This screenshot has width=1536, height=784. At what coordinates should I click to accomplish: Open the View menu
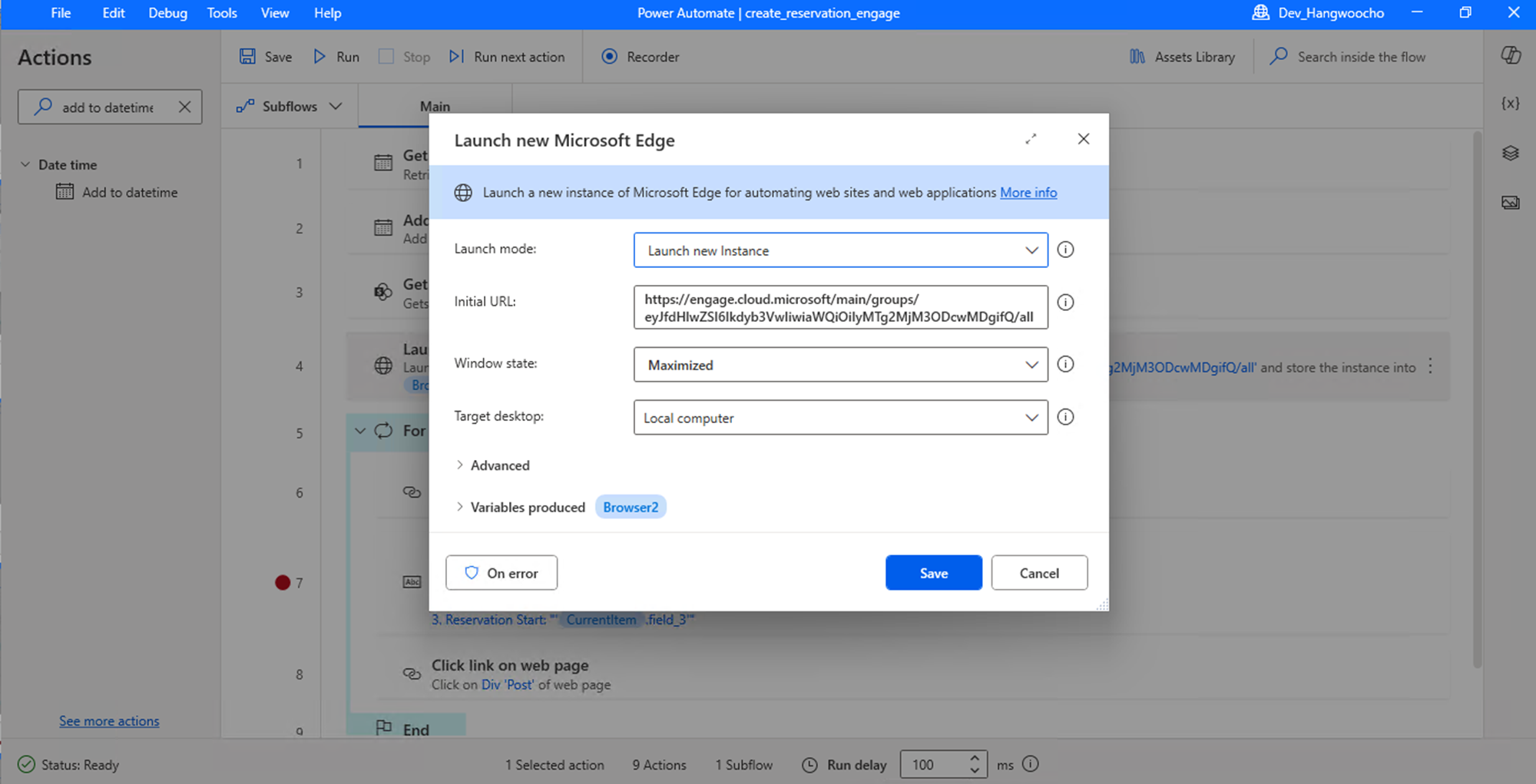click(275, 13)
